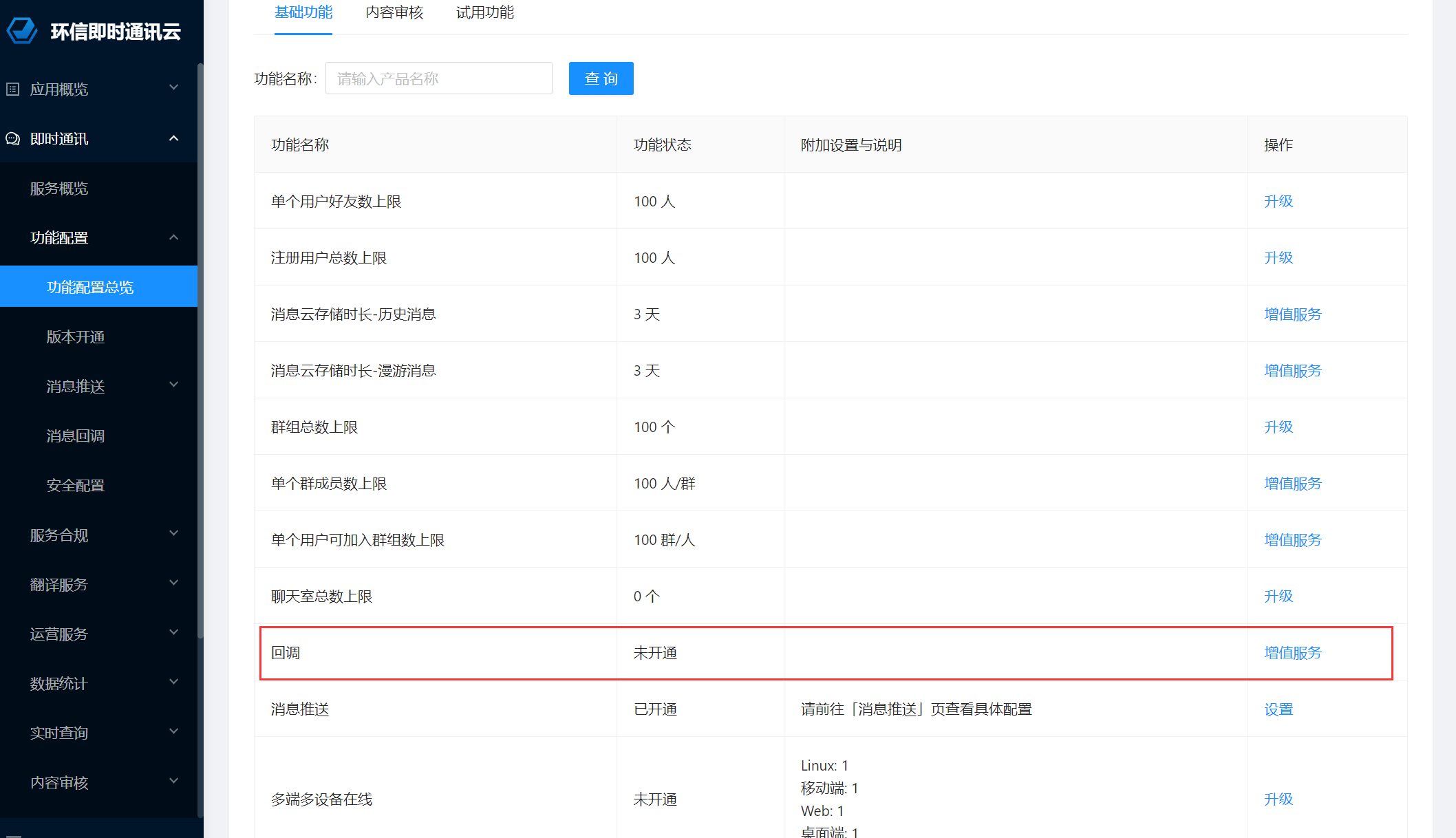Click the 已开通 status in 消息推送 row
The width and height of the screenshot is (1456, 838).
[655, 709]
